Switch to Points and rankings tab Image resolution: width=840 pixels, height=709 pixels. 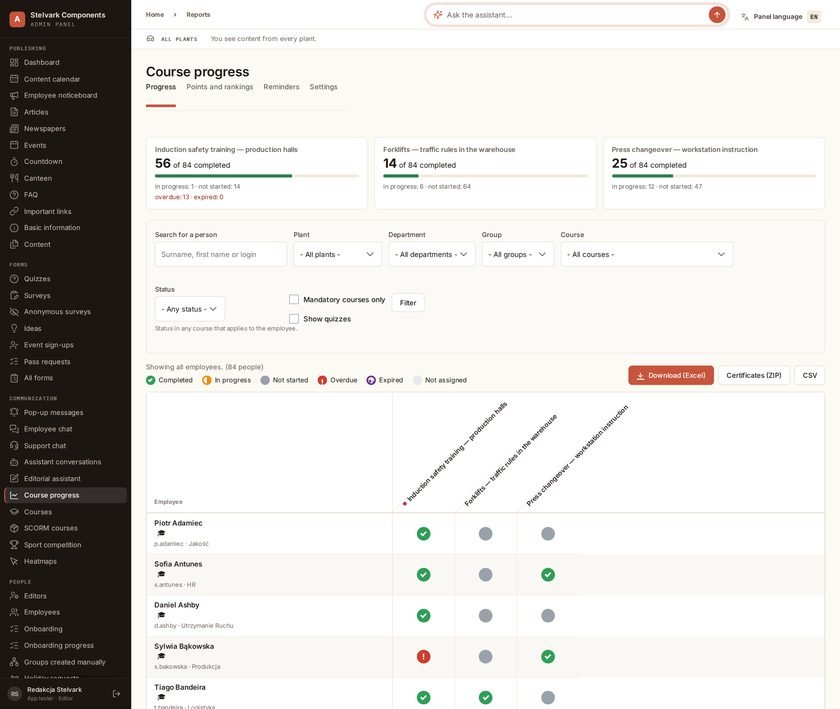pyautogui.click(x=220, y=87)
